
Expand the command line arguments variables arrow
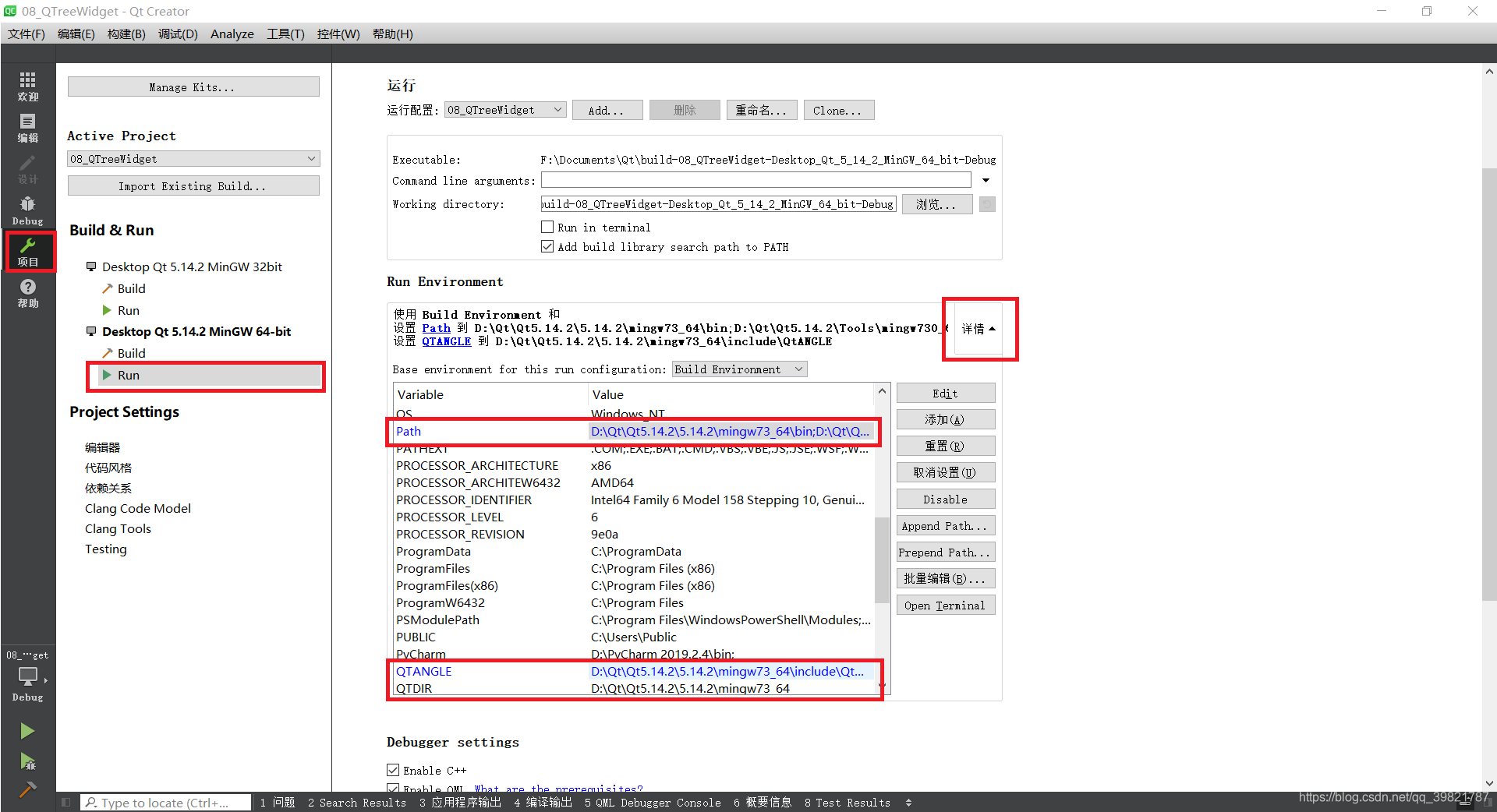(986, 181)
